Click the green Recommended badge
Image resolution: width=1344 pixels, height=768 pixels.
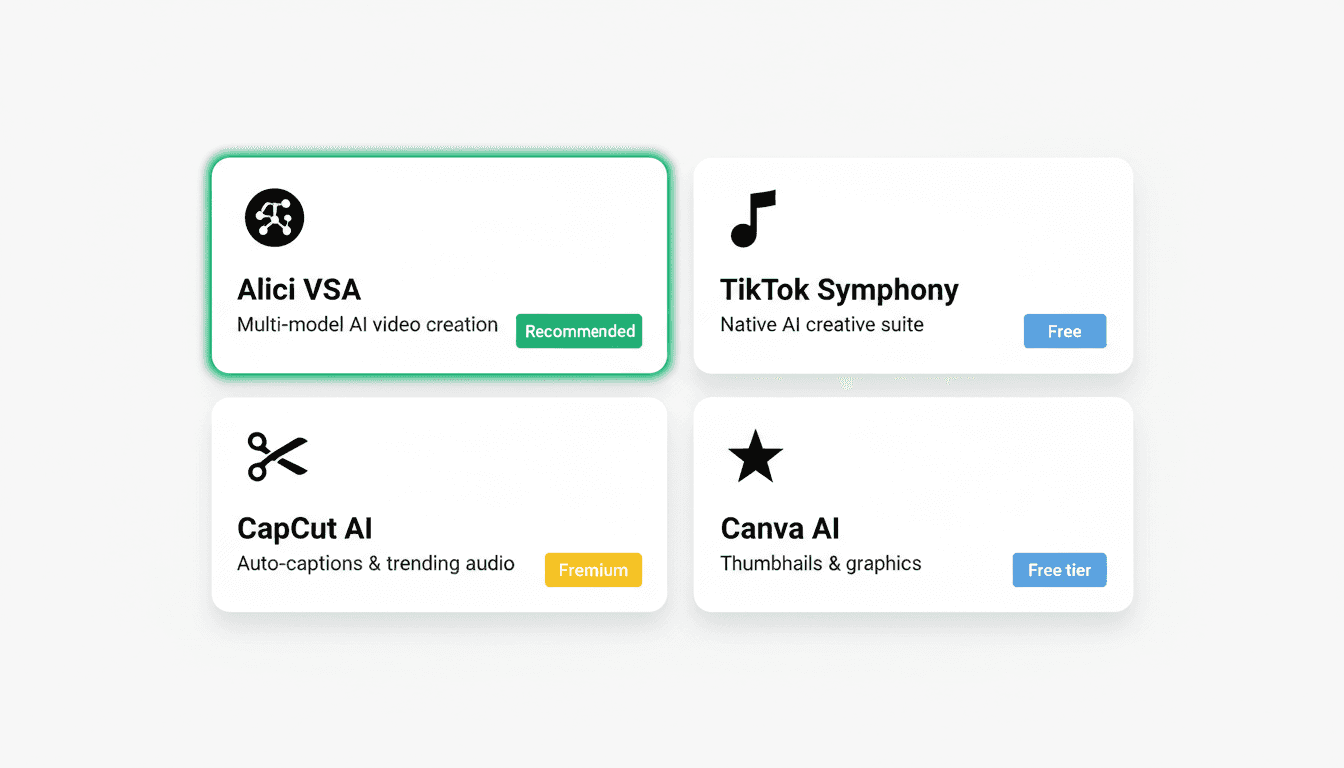coord(578,330)
